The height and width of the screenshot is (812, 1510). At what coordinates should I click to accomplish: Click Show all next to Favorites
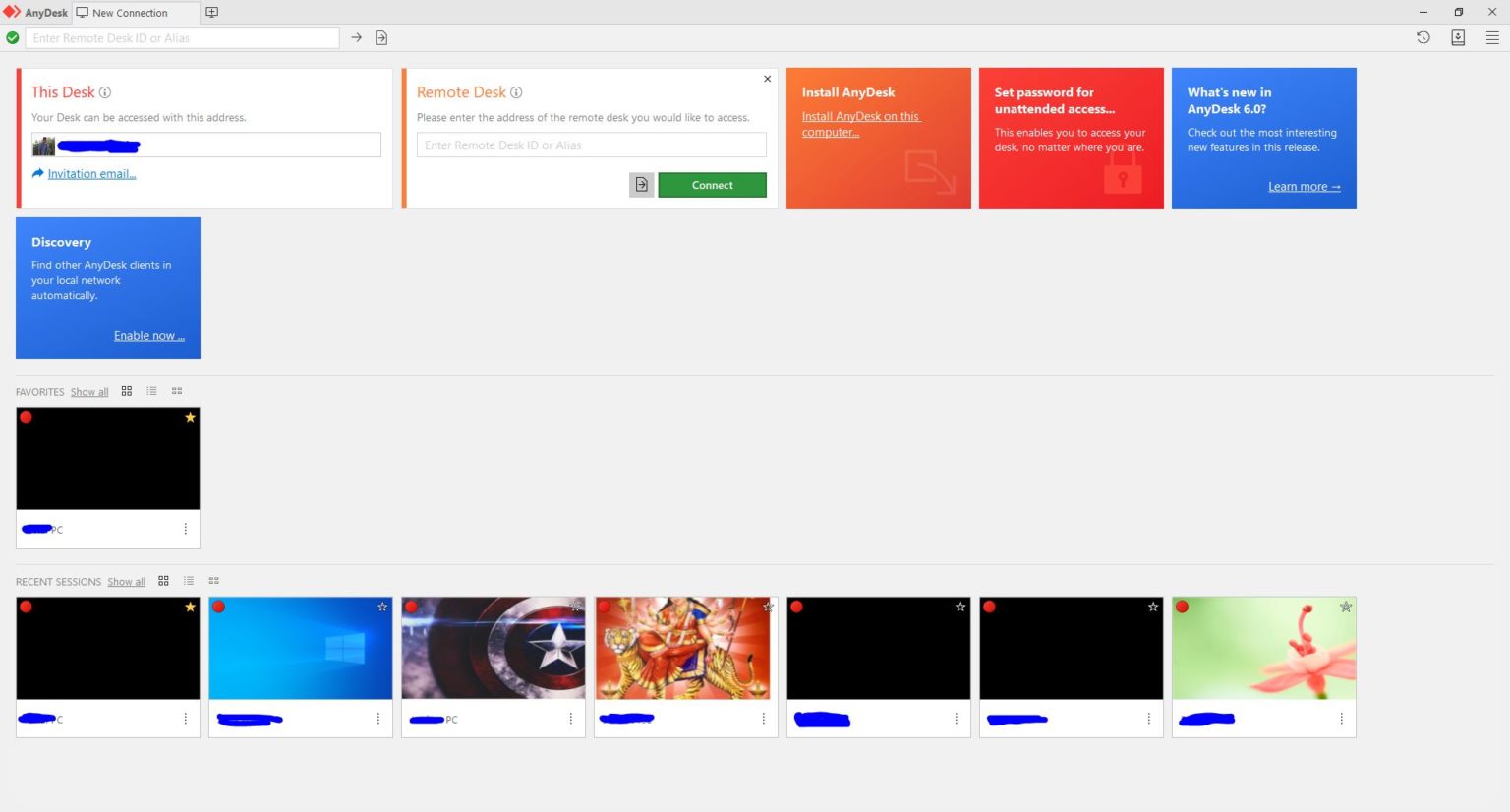point(89,392)
